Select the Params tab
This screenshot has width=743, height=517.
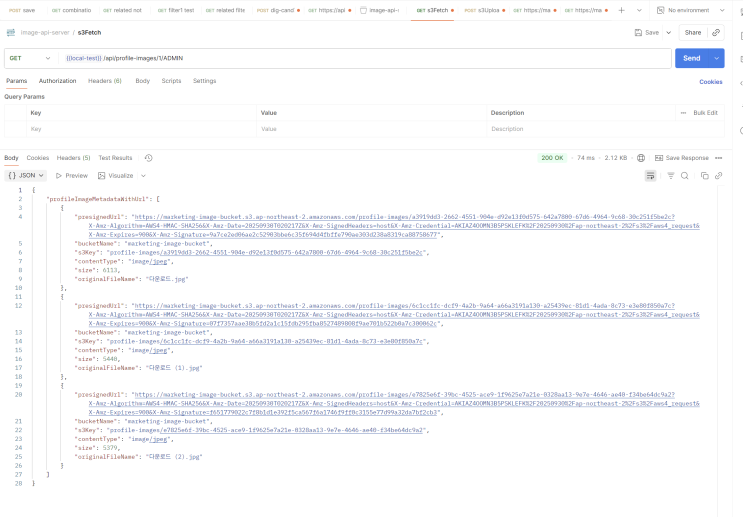[x=17, y=81]
